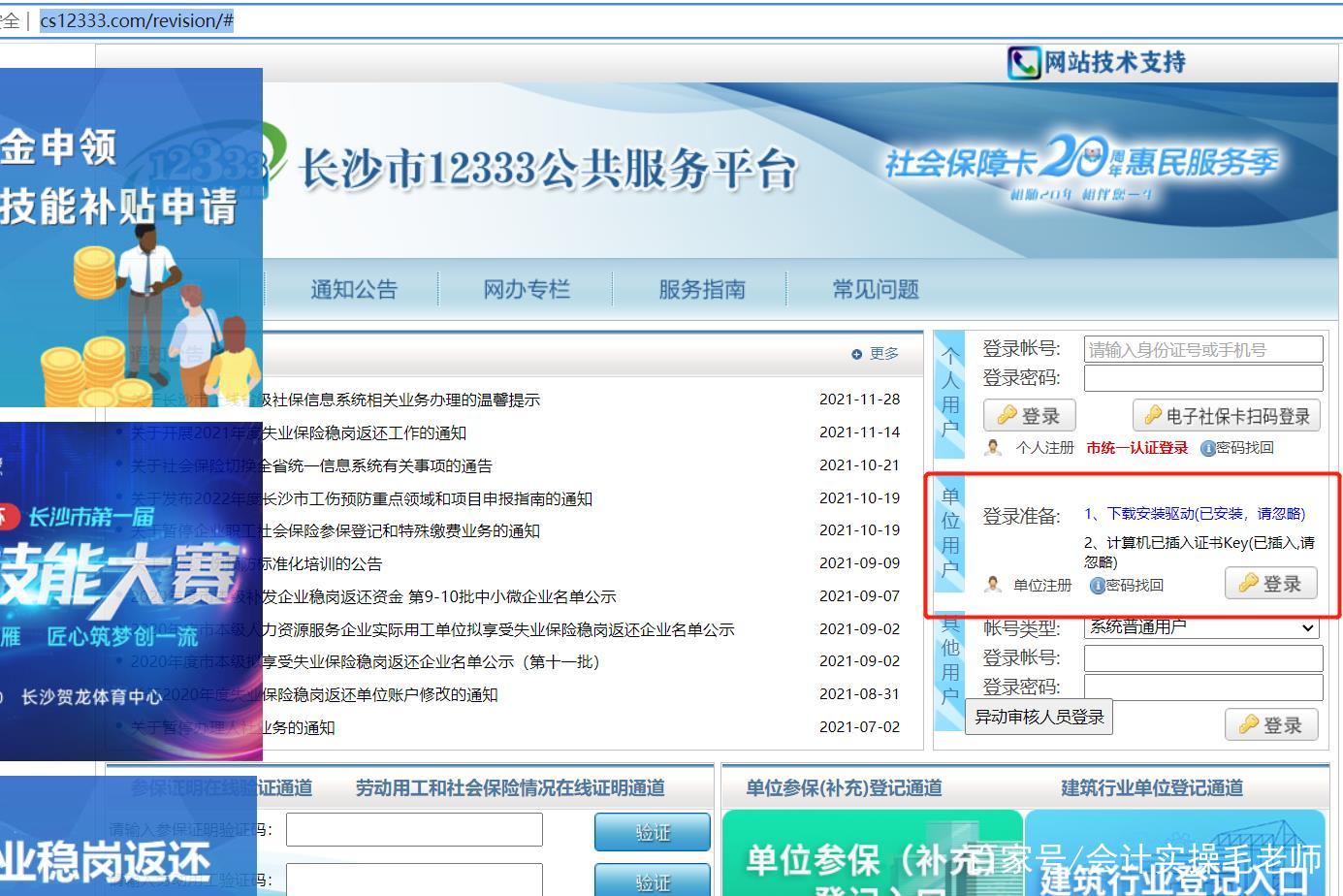Open notice 失业保险稳岗返还工作的通知
Screen dimensions: 1343x896
click(299, 432)
